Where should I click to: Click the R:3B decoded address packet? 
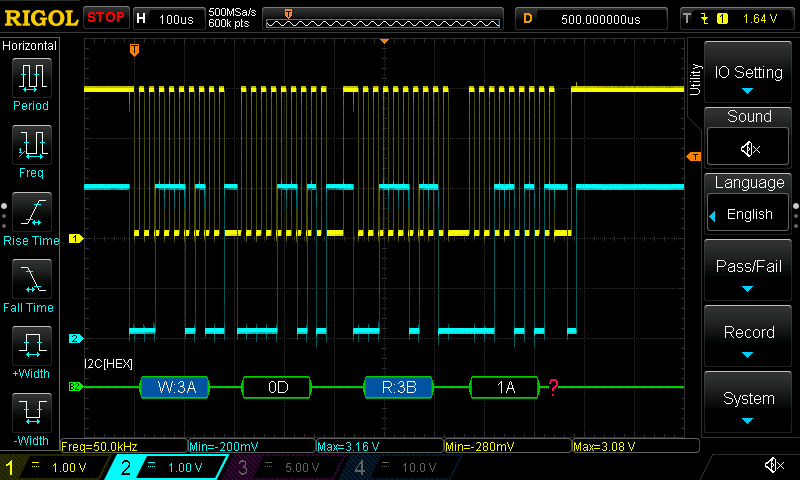pos(398,387)
